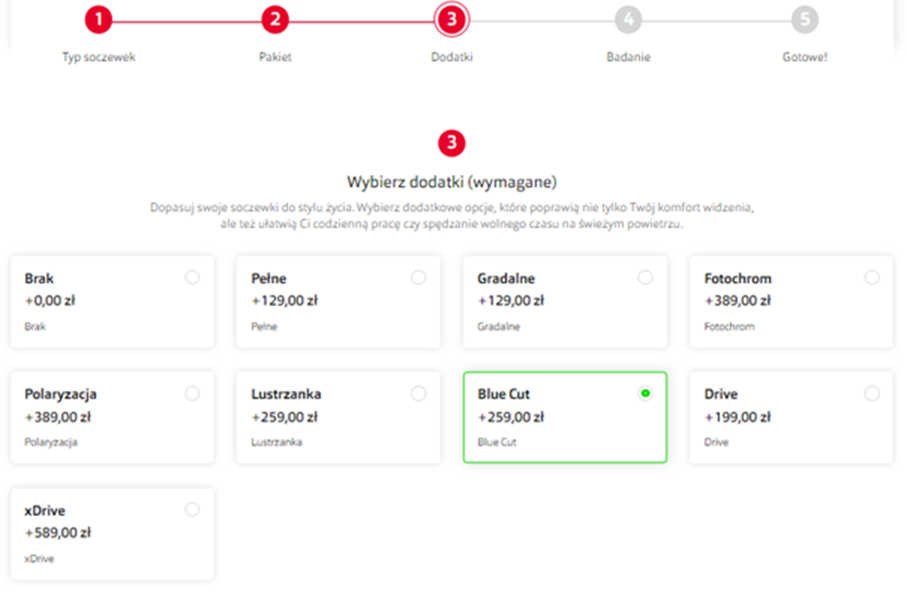Click step 5 Gotowe circle
Screen dimensions: 907x595
[x=805, y=19]
